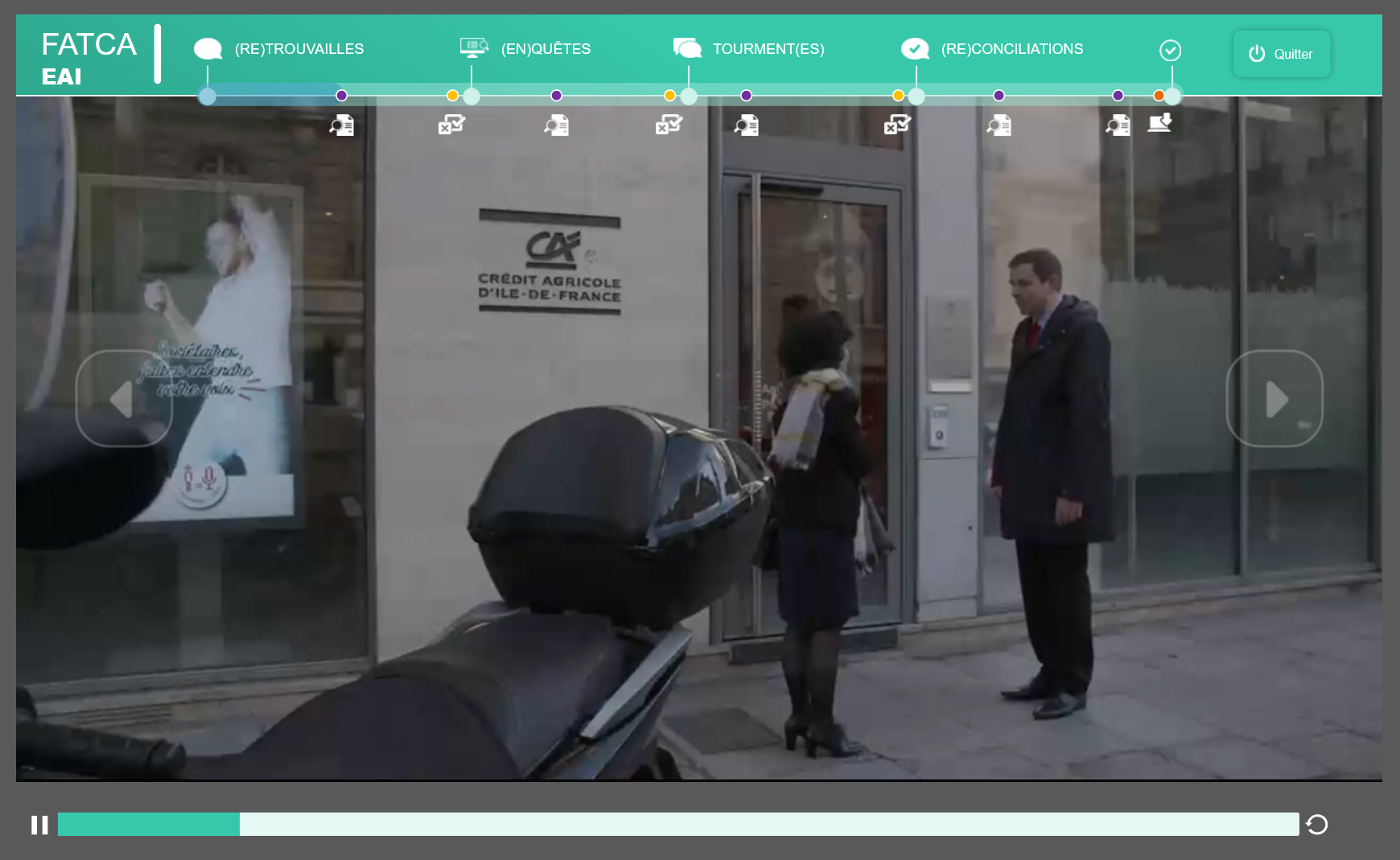Pause the video playback
The image size is (1400, 860).
pyautogui.click(x=39, y=825)
